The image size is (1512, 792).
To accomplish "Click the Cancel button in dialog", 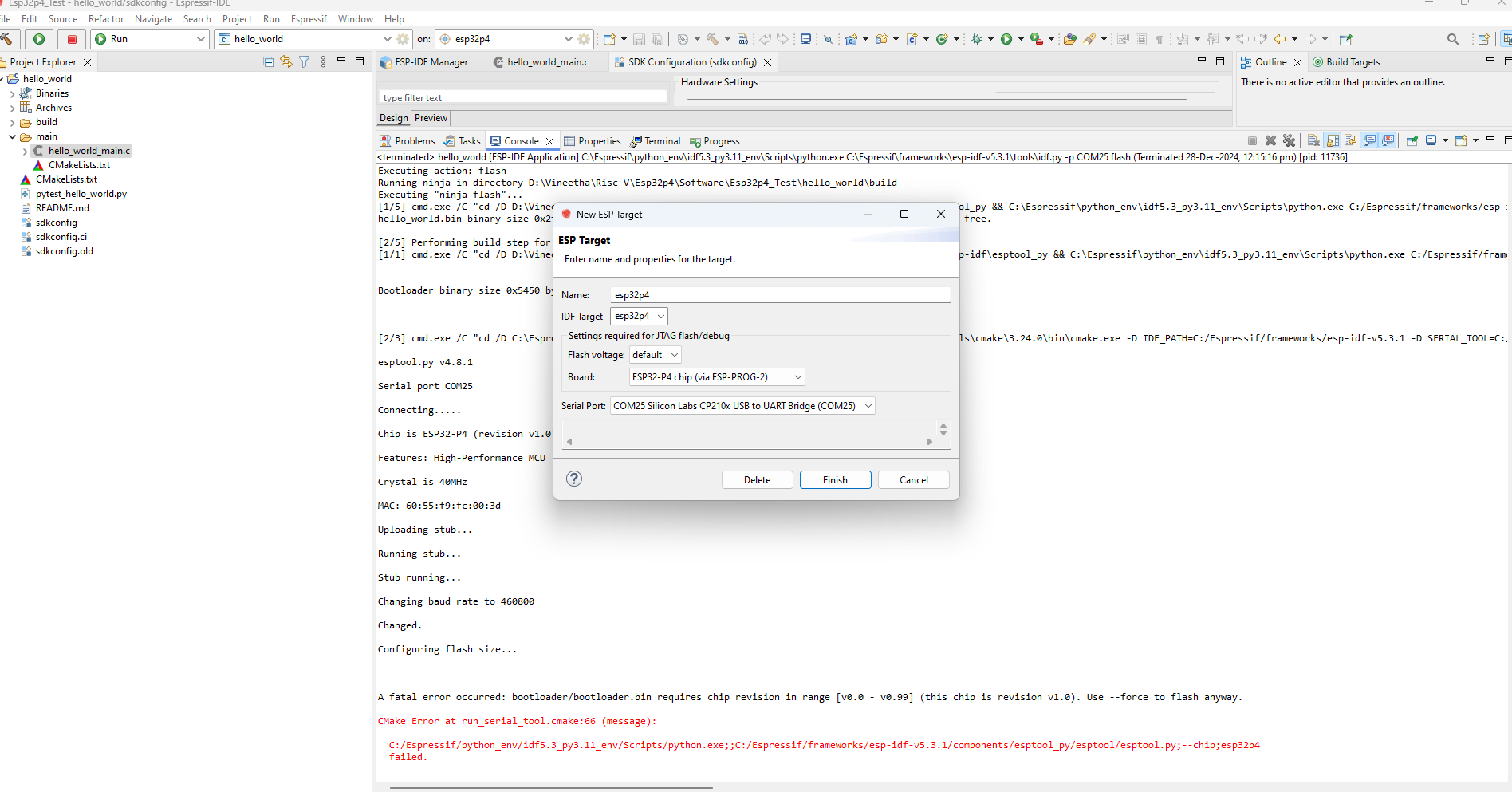I will pos(913,479).
